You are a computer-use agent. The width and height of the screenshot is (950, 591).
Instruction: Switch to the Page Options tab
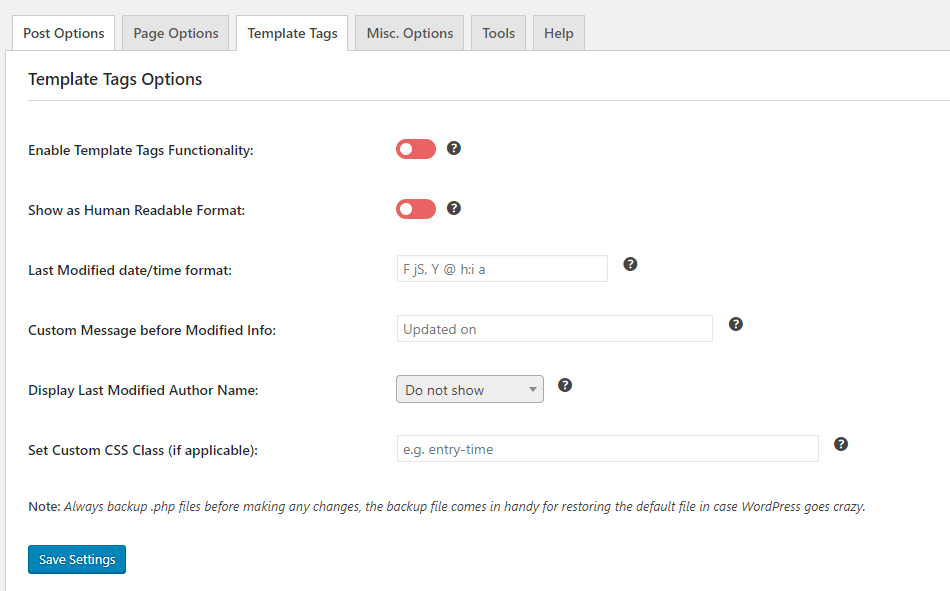(176, 33)
